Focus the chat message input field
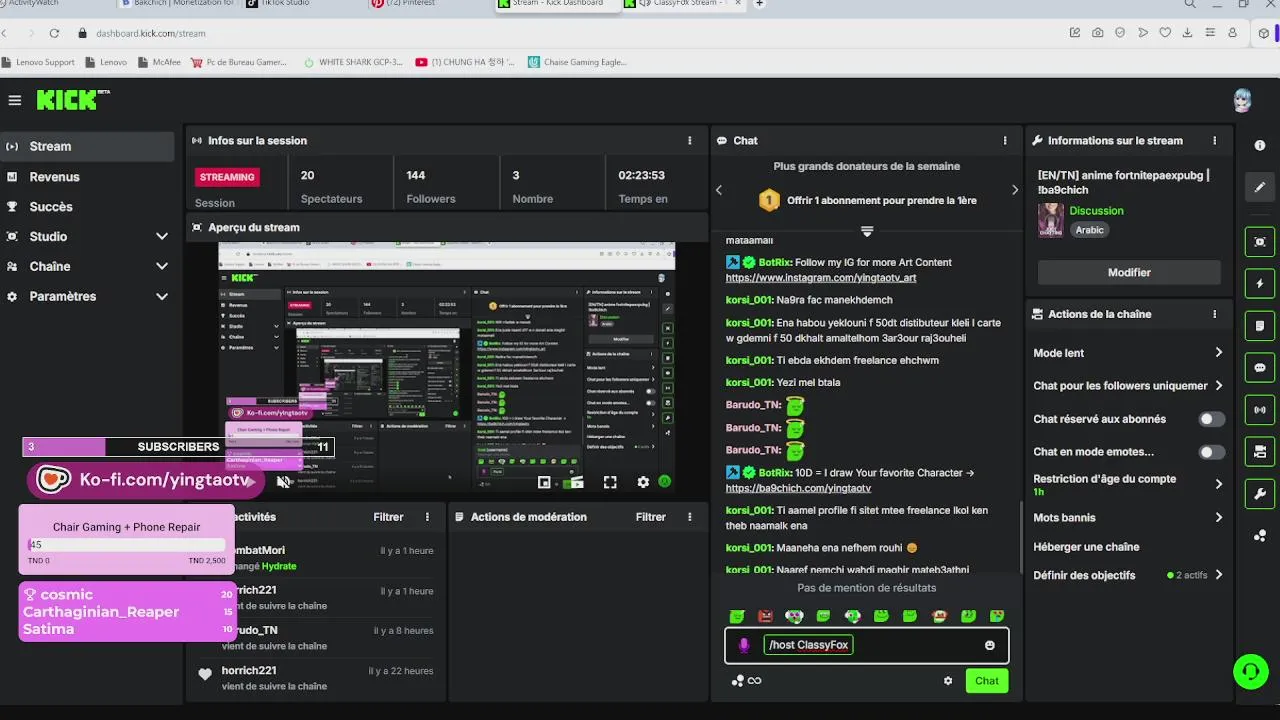Image resolution: width=1280 pixels, height=720 pixels. (x=867, y=645)
